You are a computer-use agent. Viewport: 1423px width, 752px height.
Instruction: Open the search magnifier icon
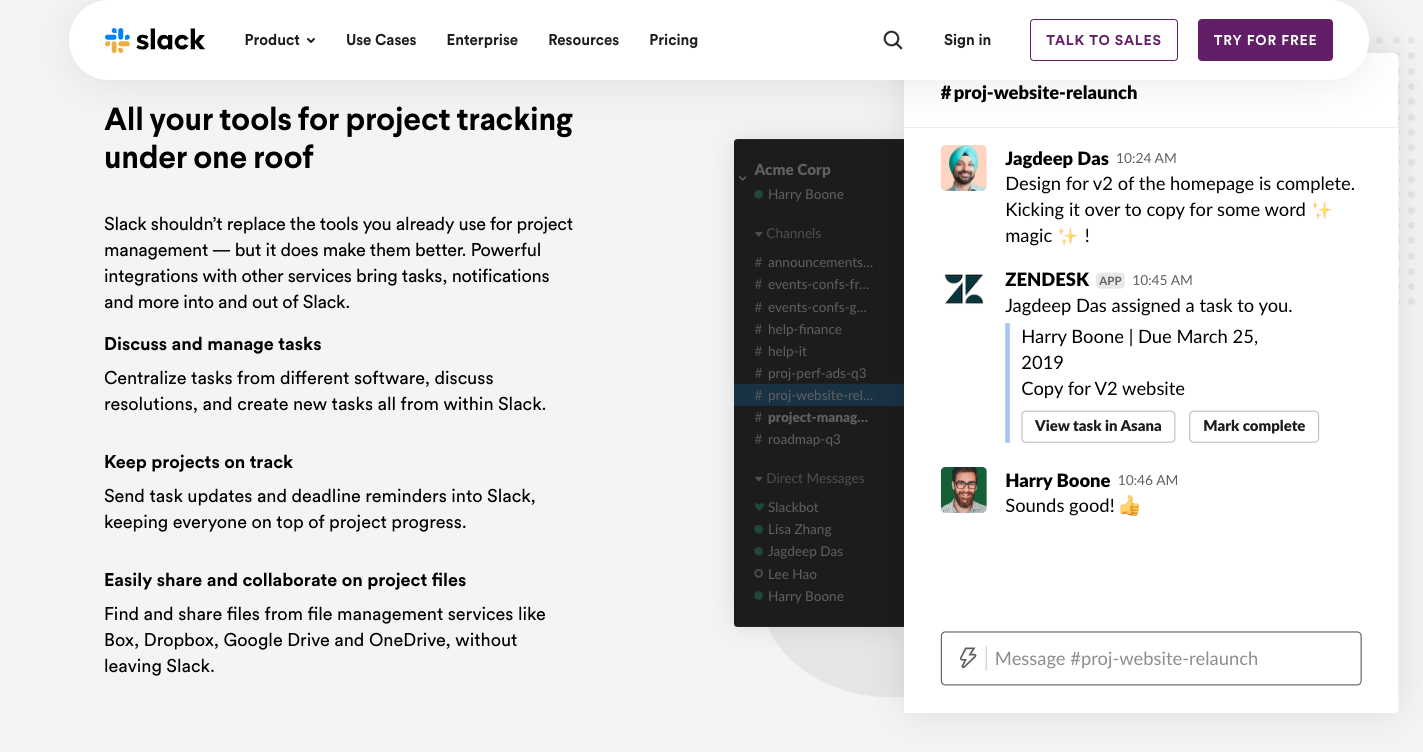click(x=893, y=40)
